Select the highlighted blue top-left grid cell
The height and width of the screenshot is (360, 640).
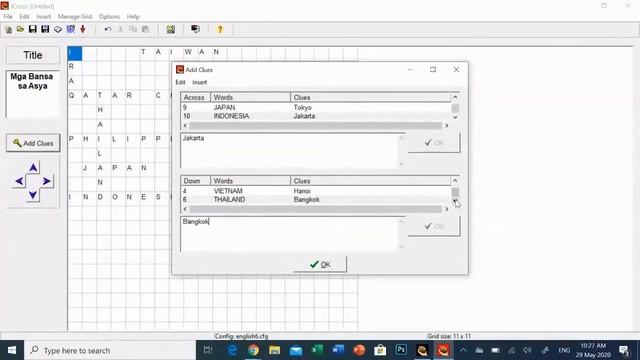click(75, 53)
